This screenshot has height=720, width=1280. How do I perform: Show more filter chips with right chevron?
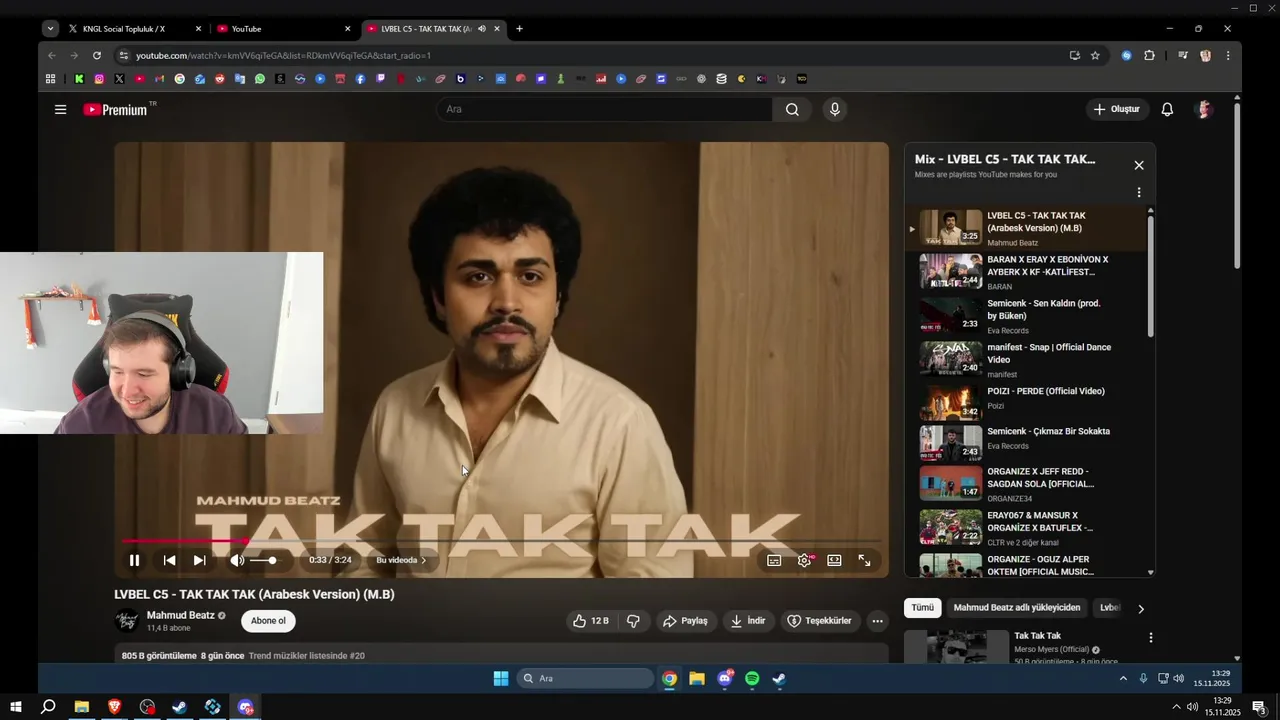pos(1140,608)
